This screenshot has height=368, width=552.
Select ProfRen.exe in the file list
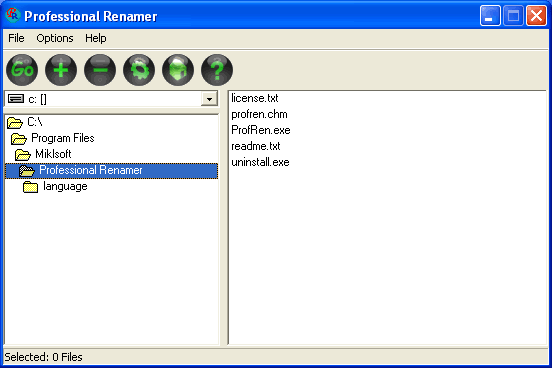coord(261,130)
